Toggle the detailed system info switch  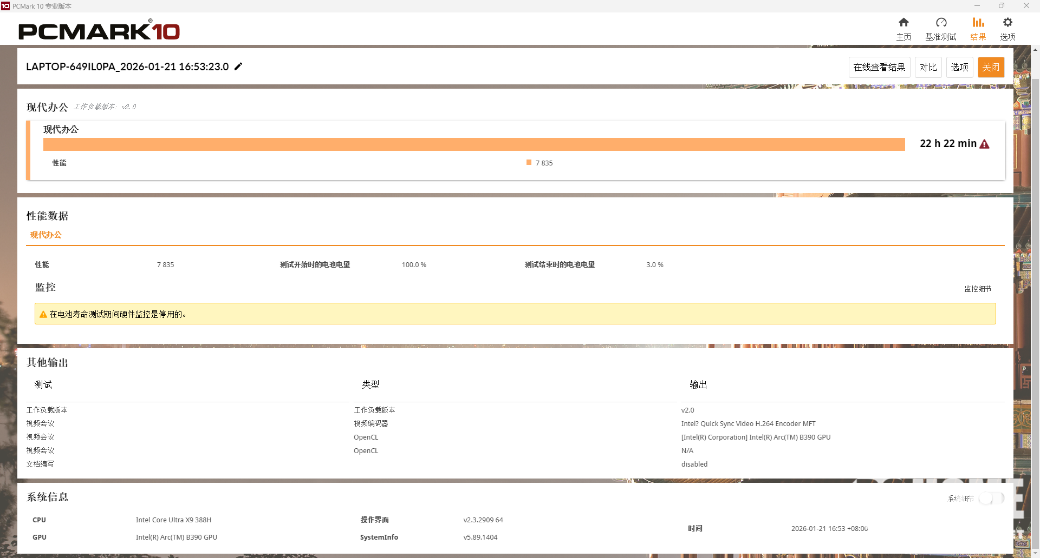[990, 497]
